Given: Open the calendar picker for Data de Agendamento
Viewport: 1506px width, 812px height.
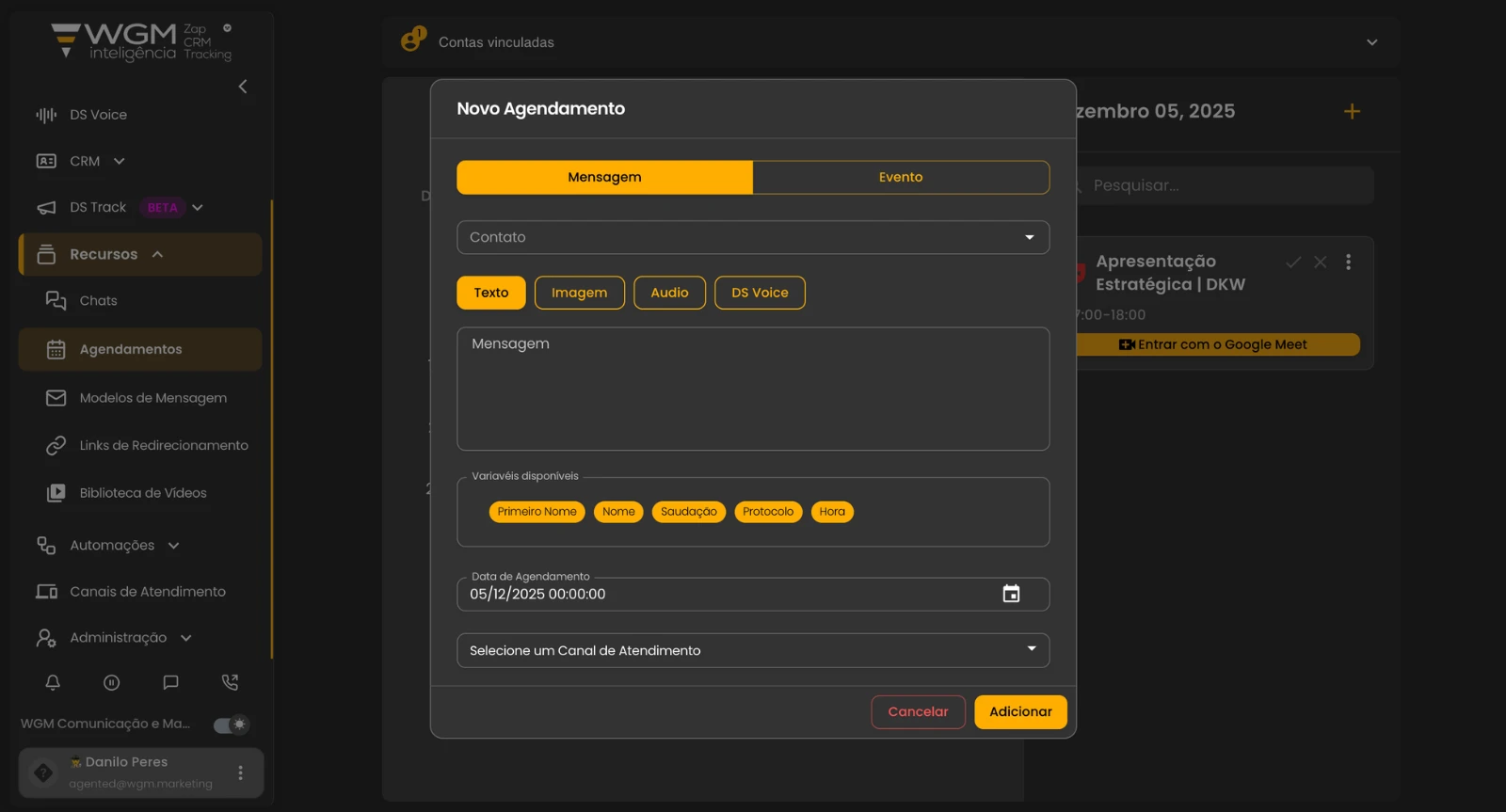Looking at the screenshot, I should [x=1011, y=594].
